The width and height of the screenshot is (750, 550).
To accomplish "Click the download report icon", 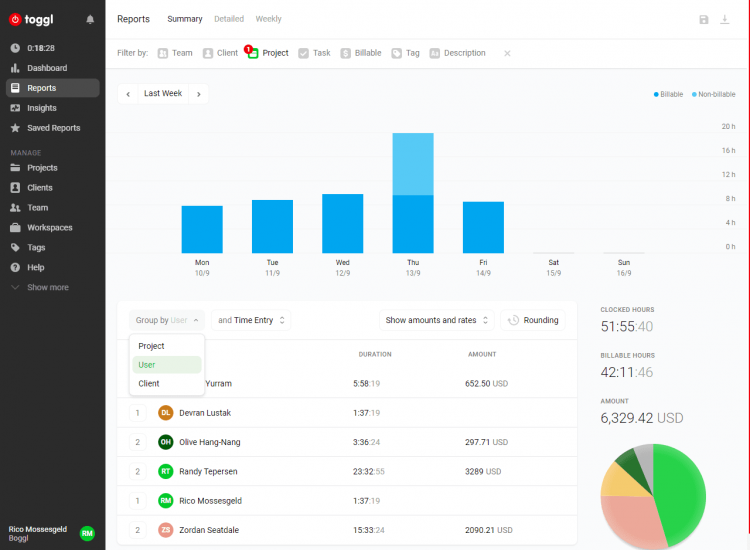I will [x=725, y=20].
